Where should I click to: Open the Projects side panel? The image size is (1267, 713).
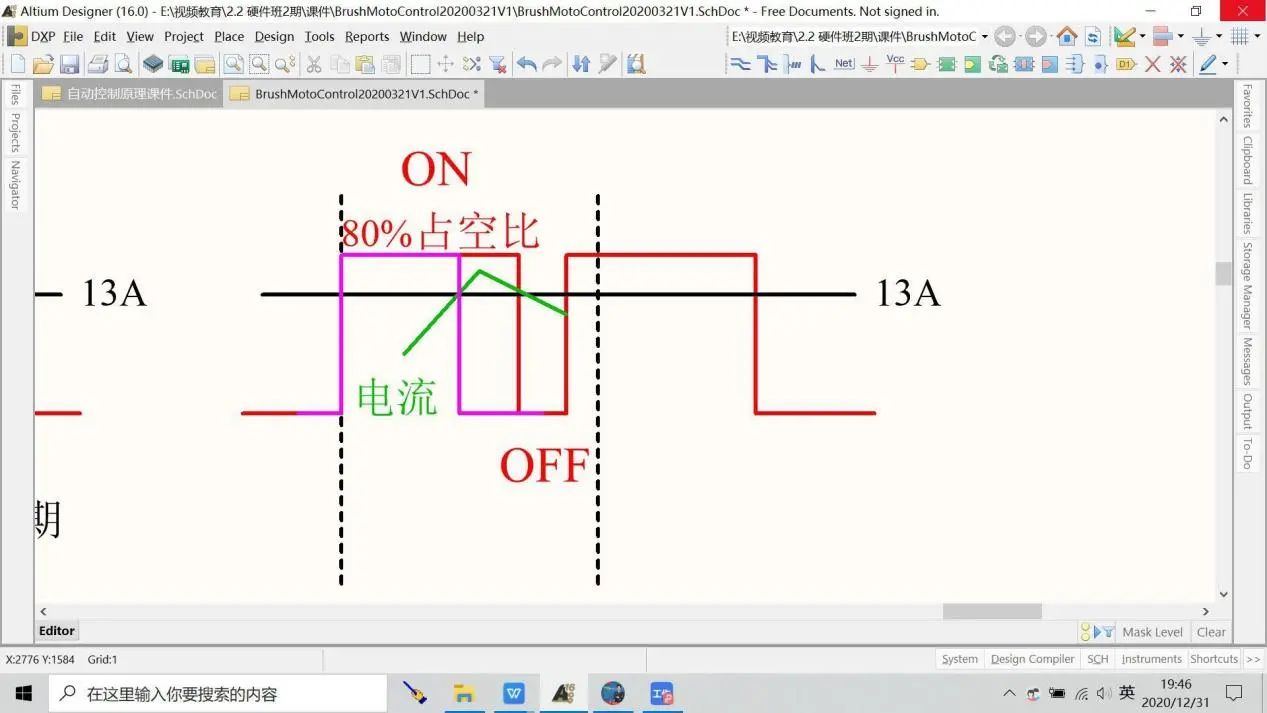[x=15, y=133]
